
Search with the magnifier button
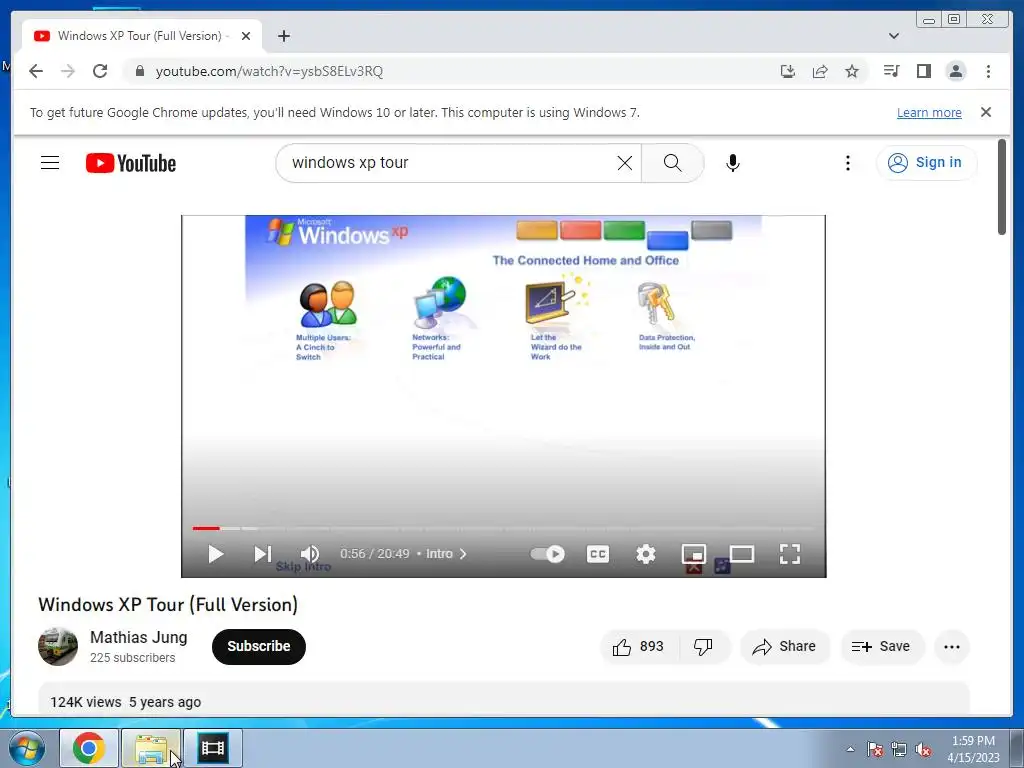click(673, 163)
